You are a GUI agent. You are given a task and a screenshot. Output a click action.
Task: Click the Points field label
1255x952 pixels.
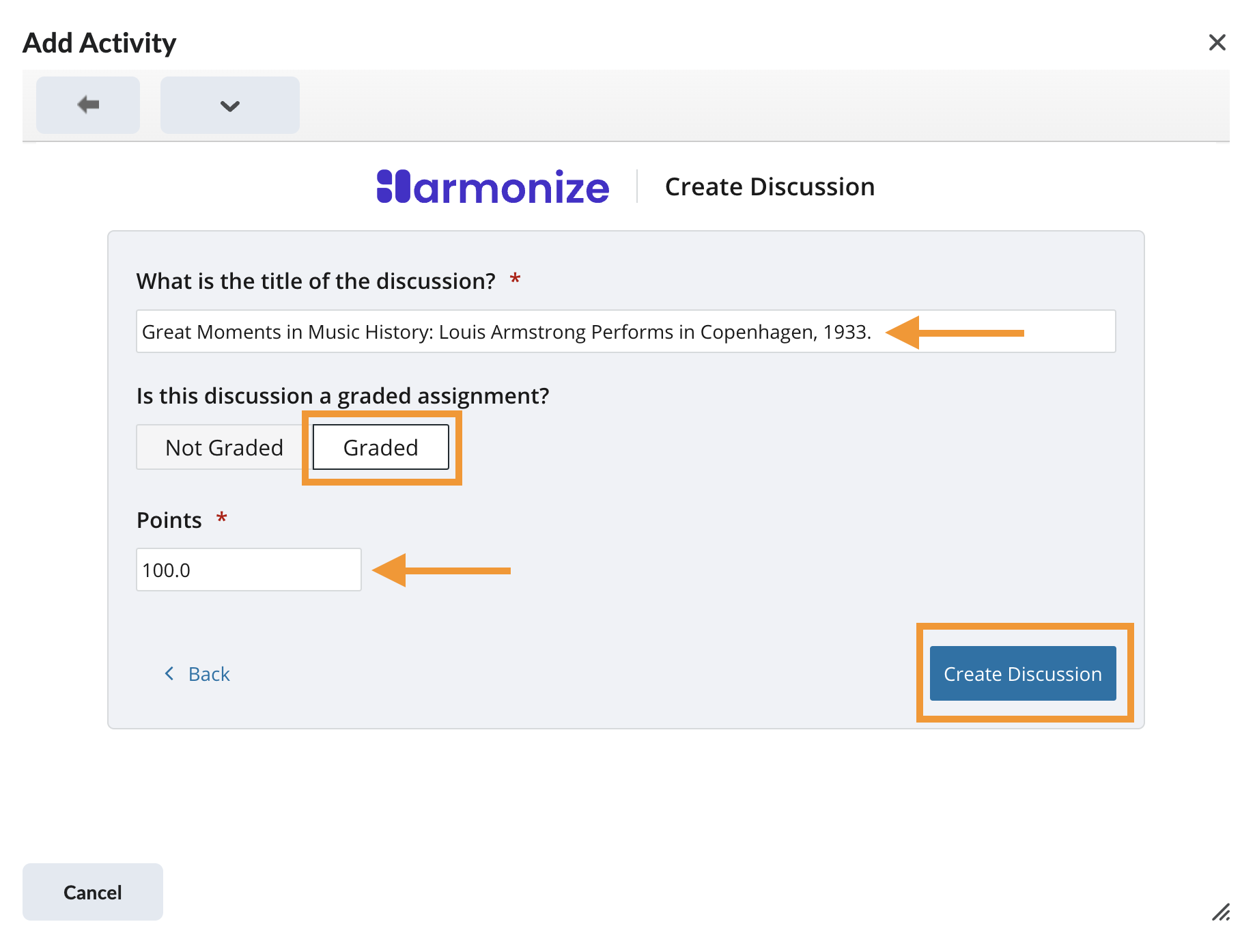pyautogui.click(x=169, y=520)
